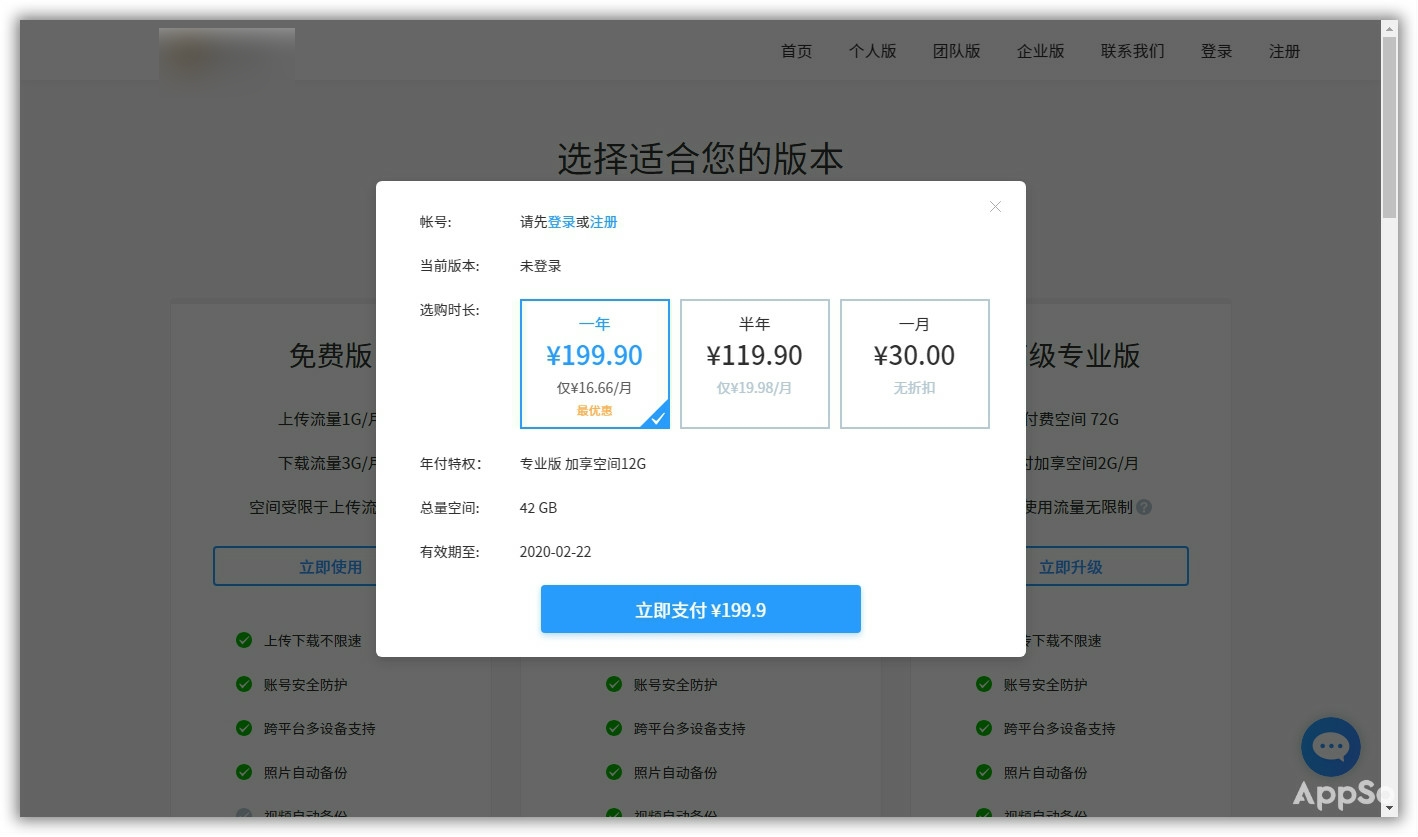Screen dimensions: 1418x837
Task: Click the green check beside 上传下载不限速
Action: [x=243, y=640]
